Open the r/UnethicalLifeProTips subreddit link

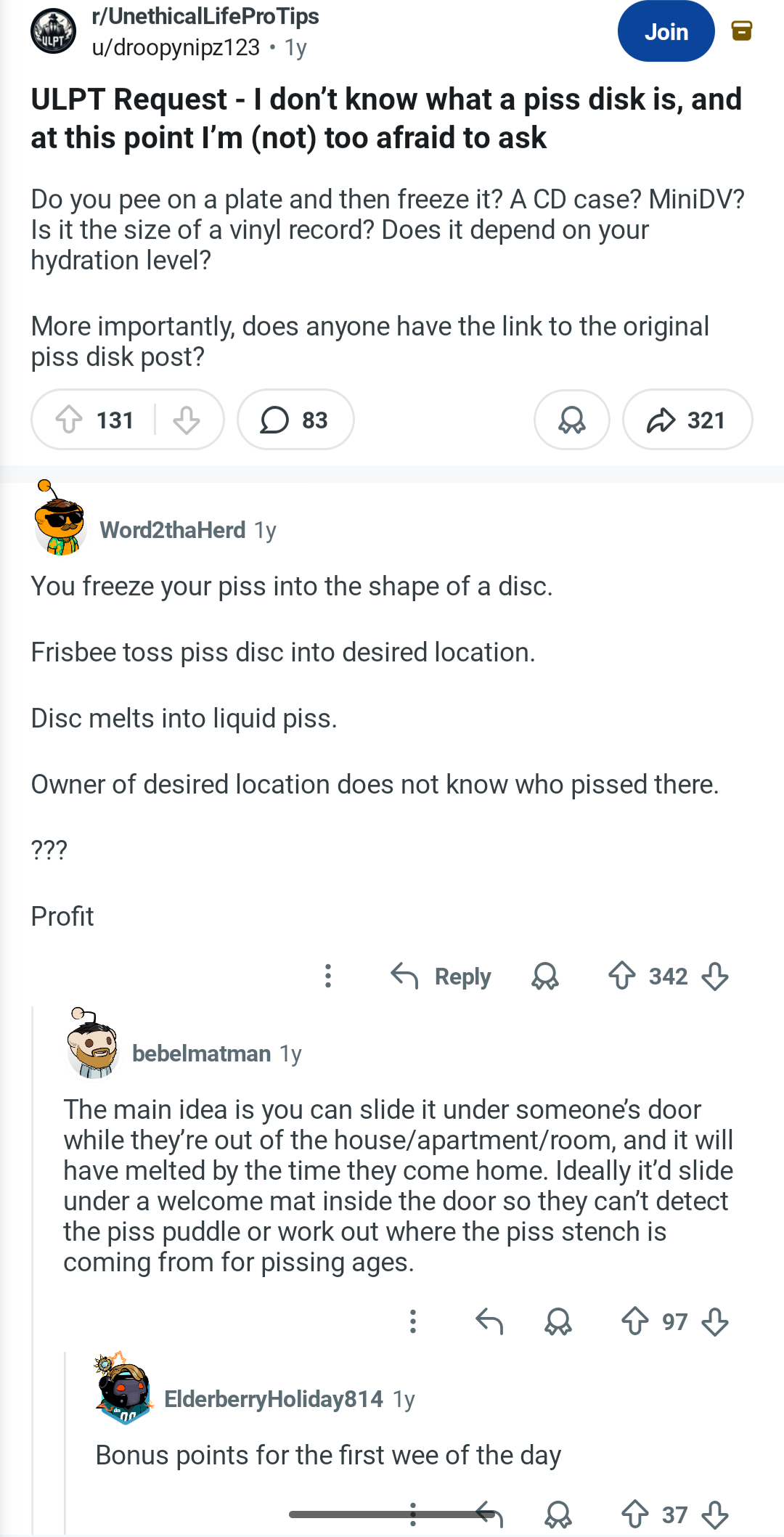click(x=205, y=16)
